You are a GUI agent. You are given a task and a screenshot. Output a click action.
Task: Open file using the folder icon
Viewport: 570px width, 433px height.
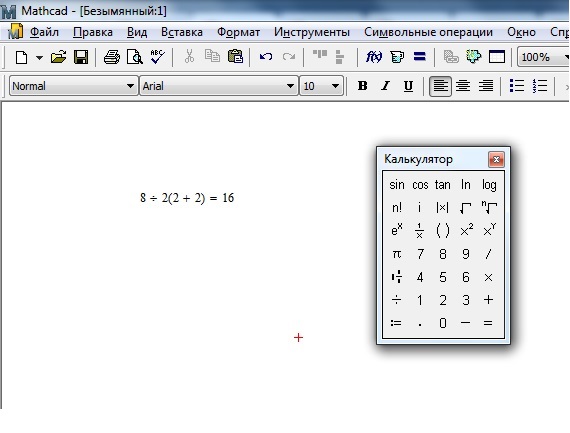coord(58,57)
